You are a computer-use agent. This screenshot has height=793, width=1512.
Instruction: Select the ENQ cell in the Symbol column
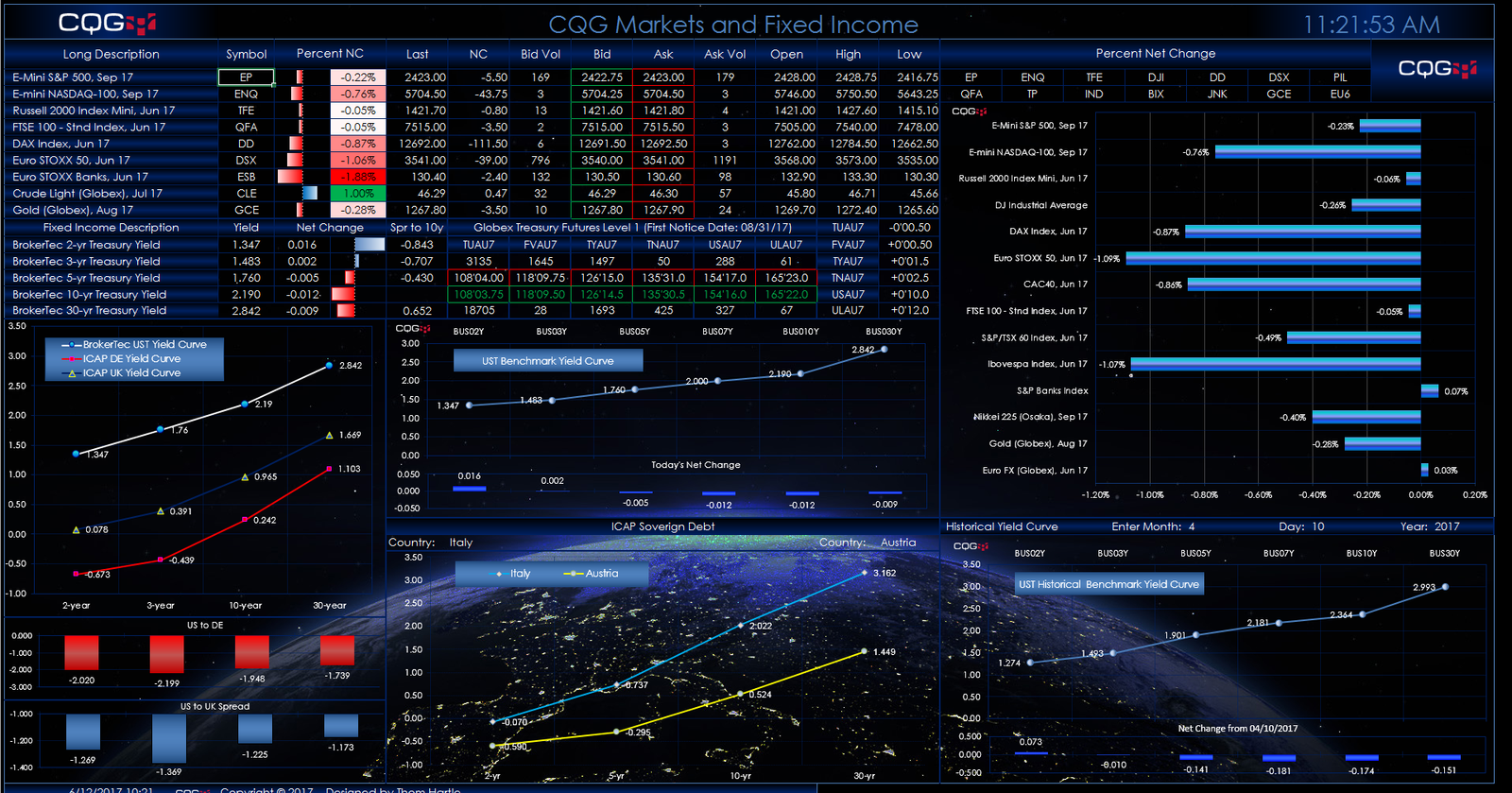coord(246,94)
